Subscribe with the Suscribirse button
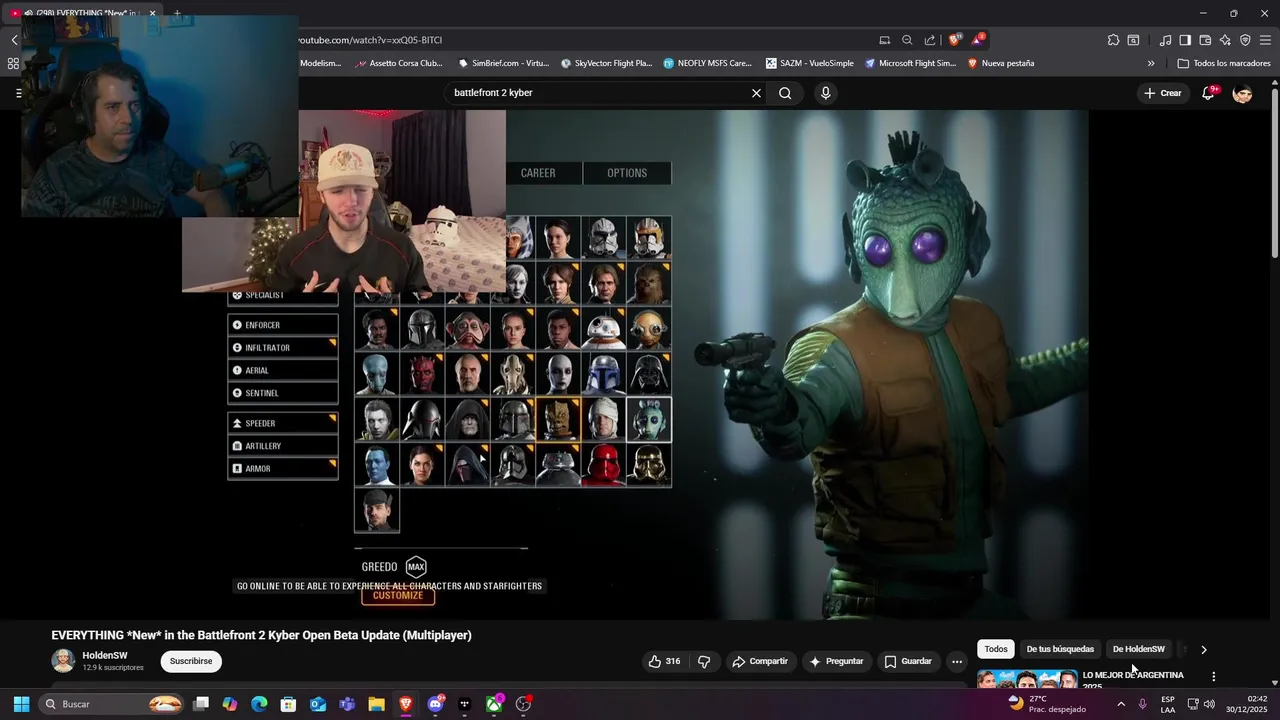Image resolution: width=1280 pixels, height=720 pixels. [x=191, y=661]
